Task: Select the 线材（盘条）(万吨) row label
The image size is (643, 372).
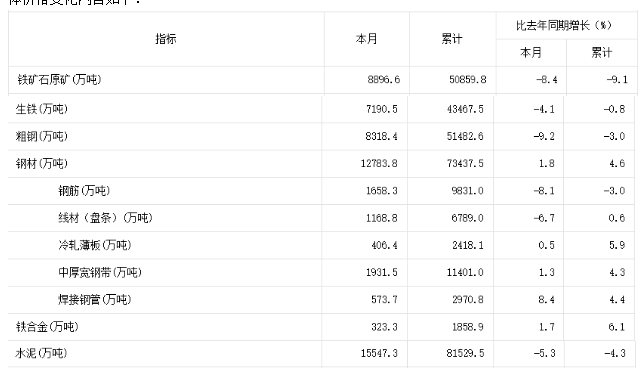Action: coord(105,217)
